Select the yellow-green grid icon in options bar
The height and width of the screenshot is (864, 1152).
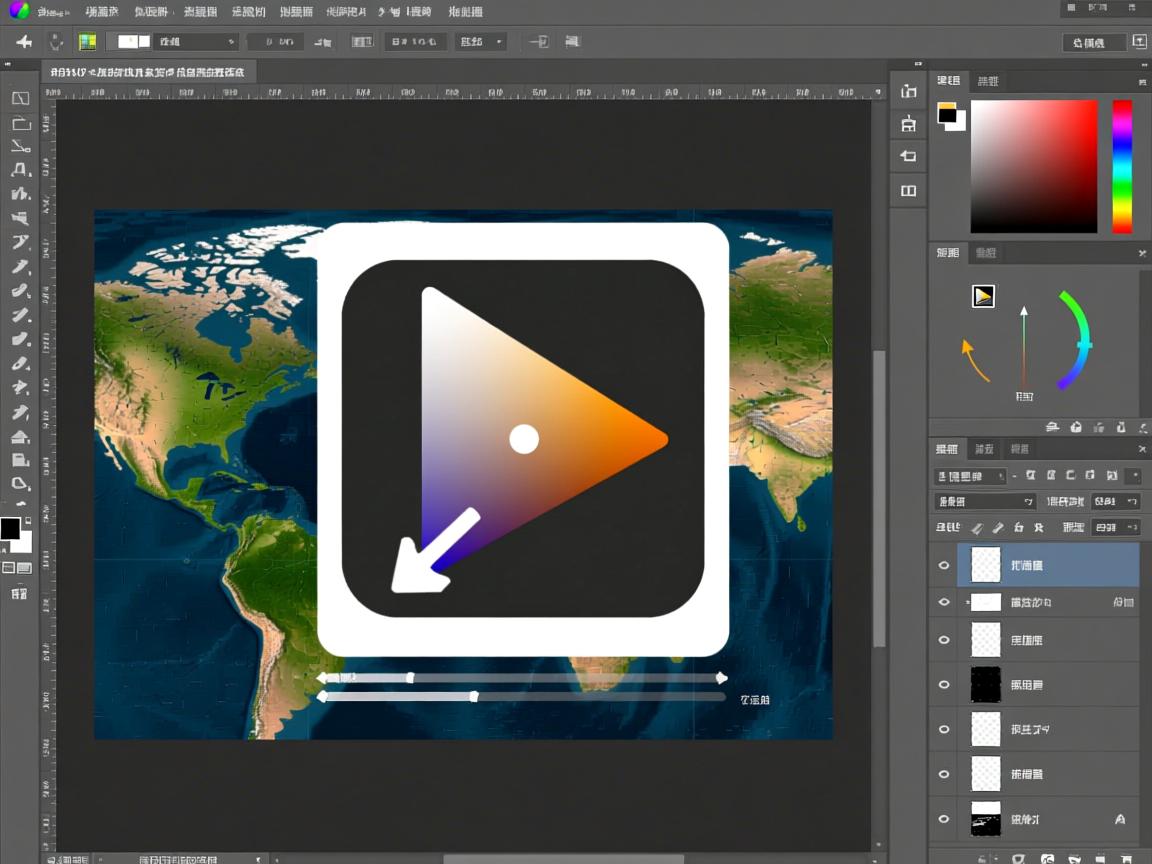click(x=87, y=42)
